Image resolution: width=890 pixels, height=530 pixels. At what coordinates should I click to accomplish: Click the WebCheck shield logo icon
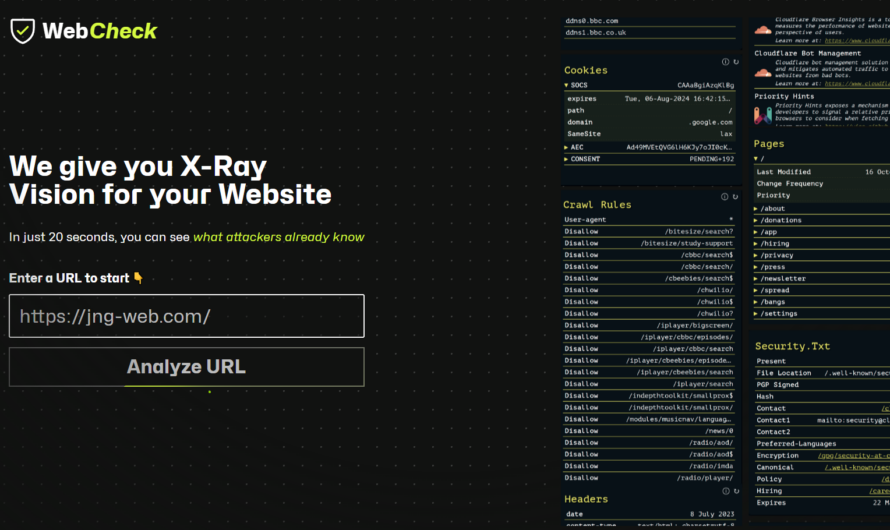[23, 31]
